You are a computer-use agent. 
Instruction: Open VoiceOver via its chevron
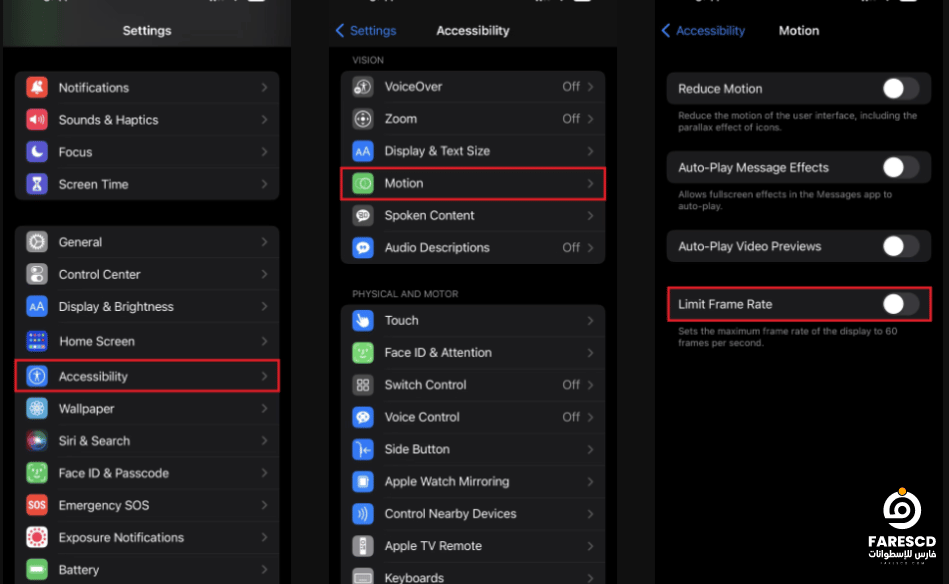590,87
